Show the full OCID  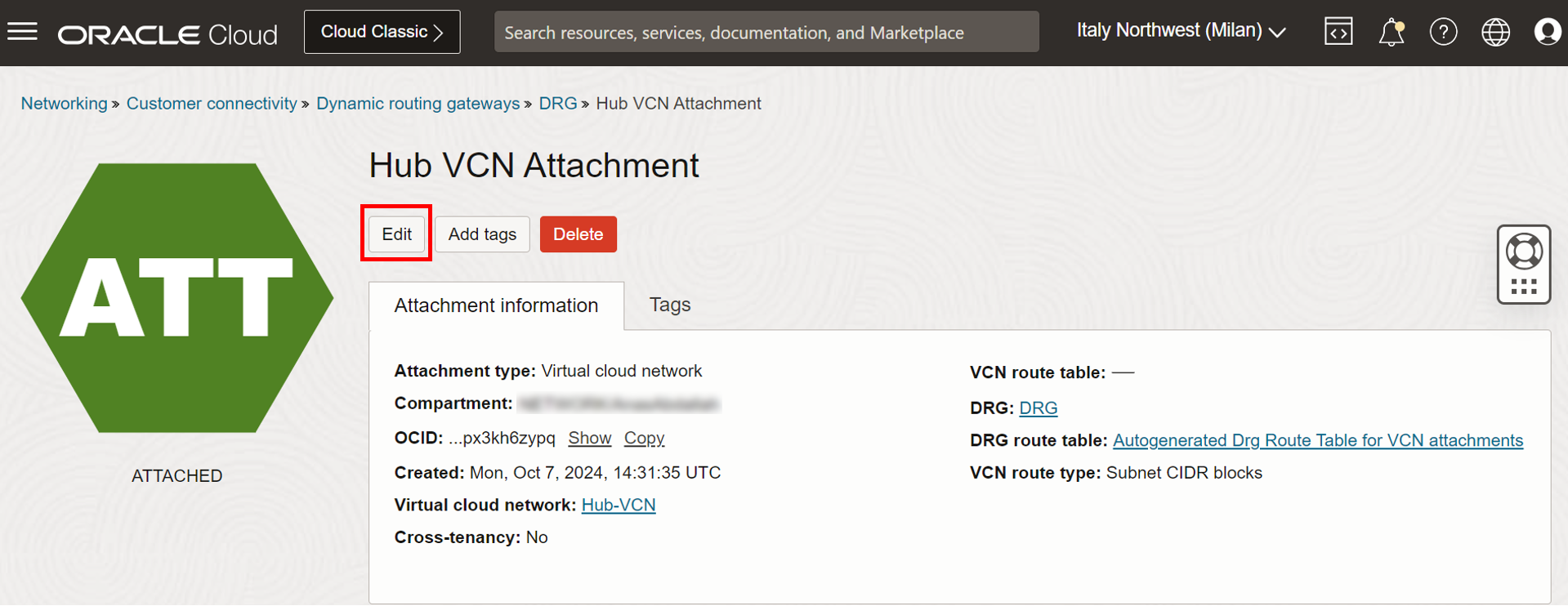pyautogui.click(x=590, y=439)
